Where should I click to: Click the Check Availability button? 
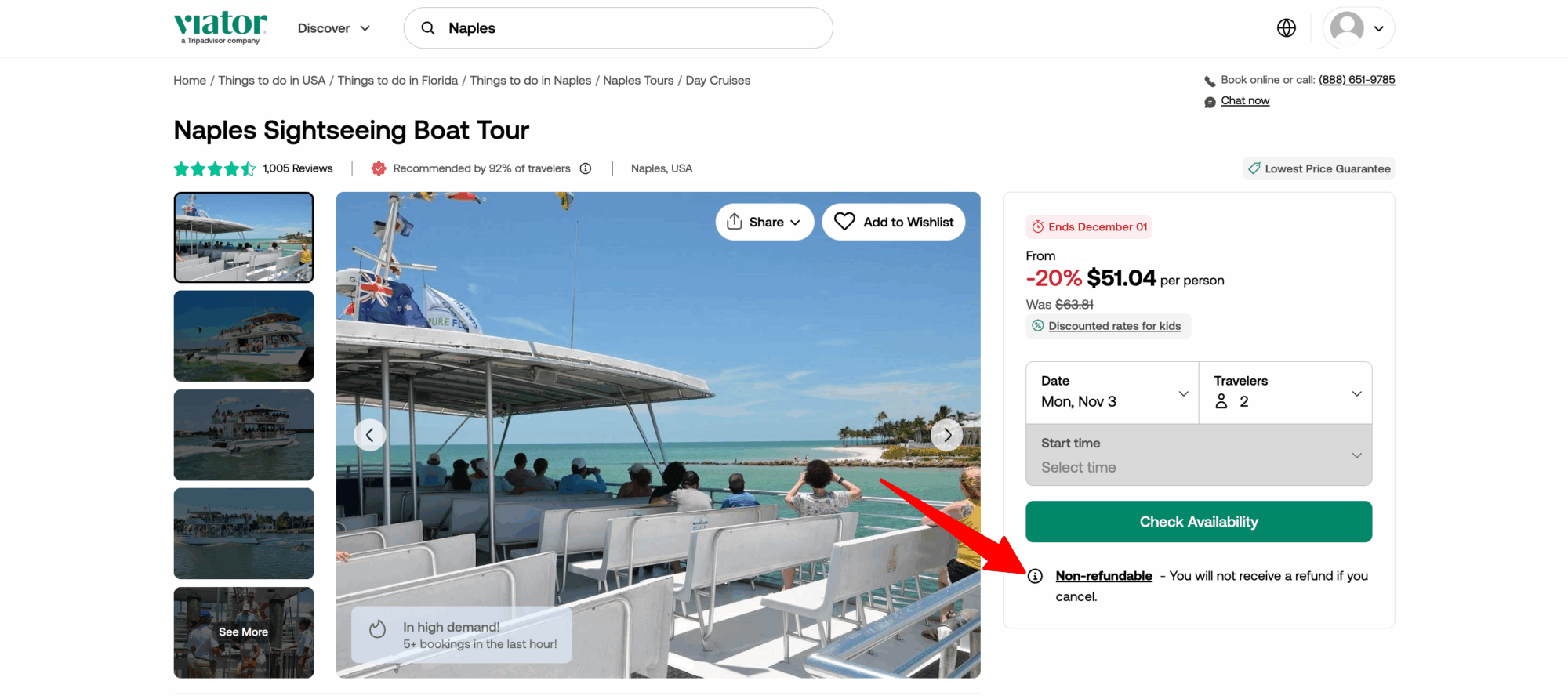click(x=1198, y=522)
